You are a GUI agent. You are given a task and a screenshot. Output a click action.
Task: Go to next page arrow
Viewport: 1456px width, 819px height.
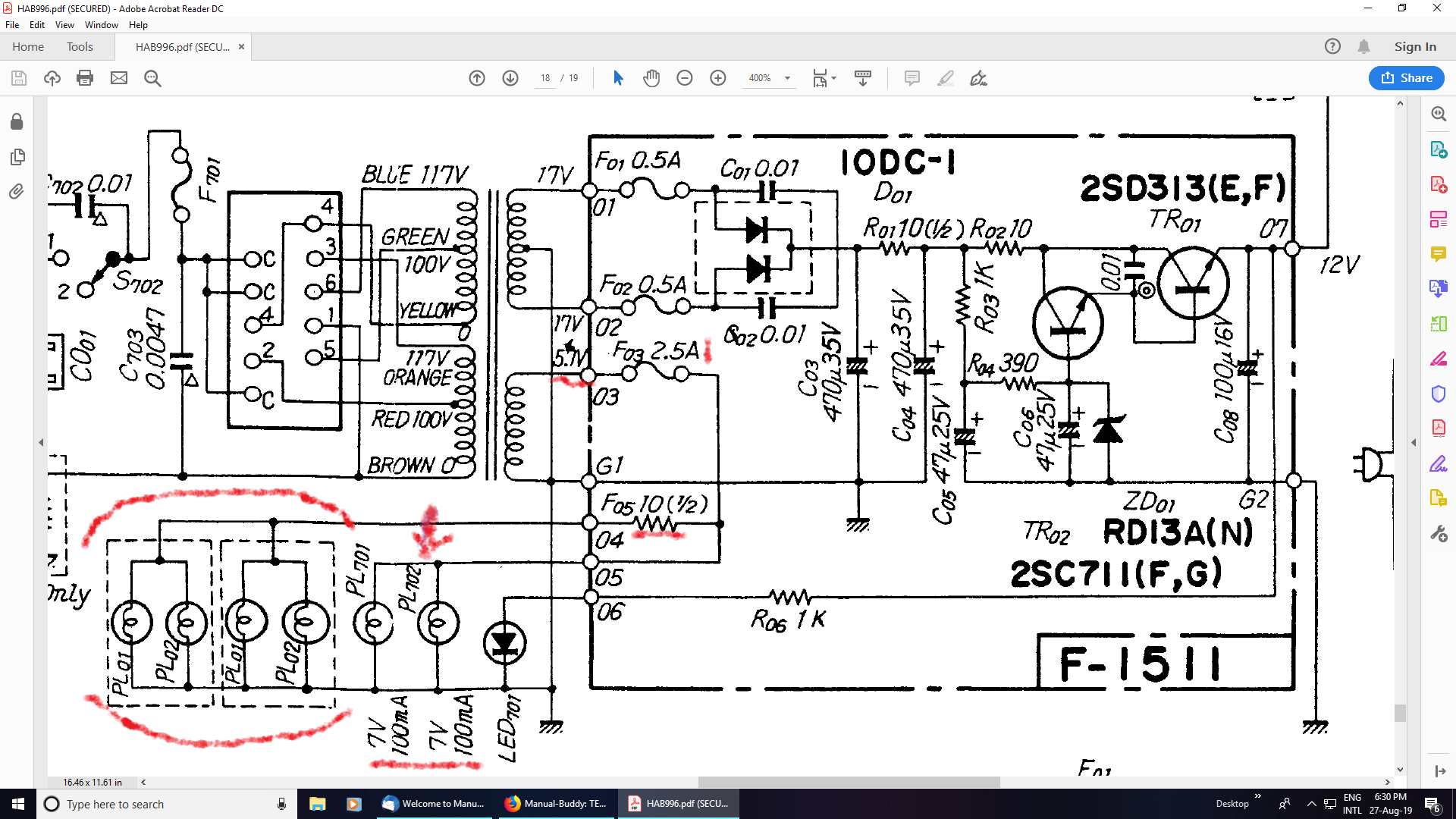tap(510, 78)
